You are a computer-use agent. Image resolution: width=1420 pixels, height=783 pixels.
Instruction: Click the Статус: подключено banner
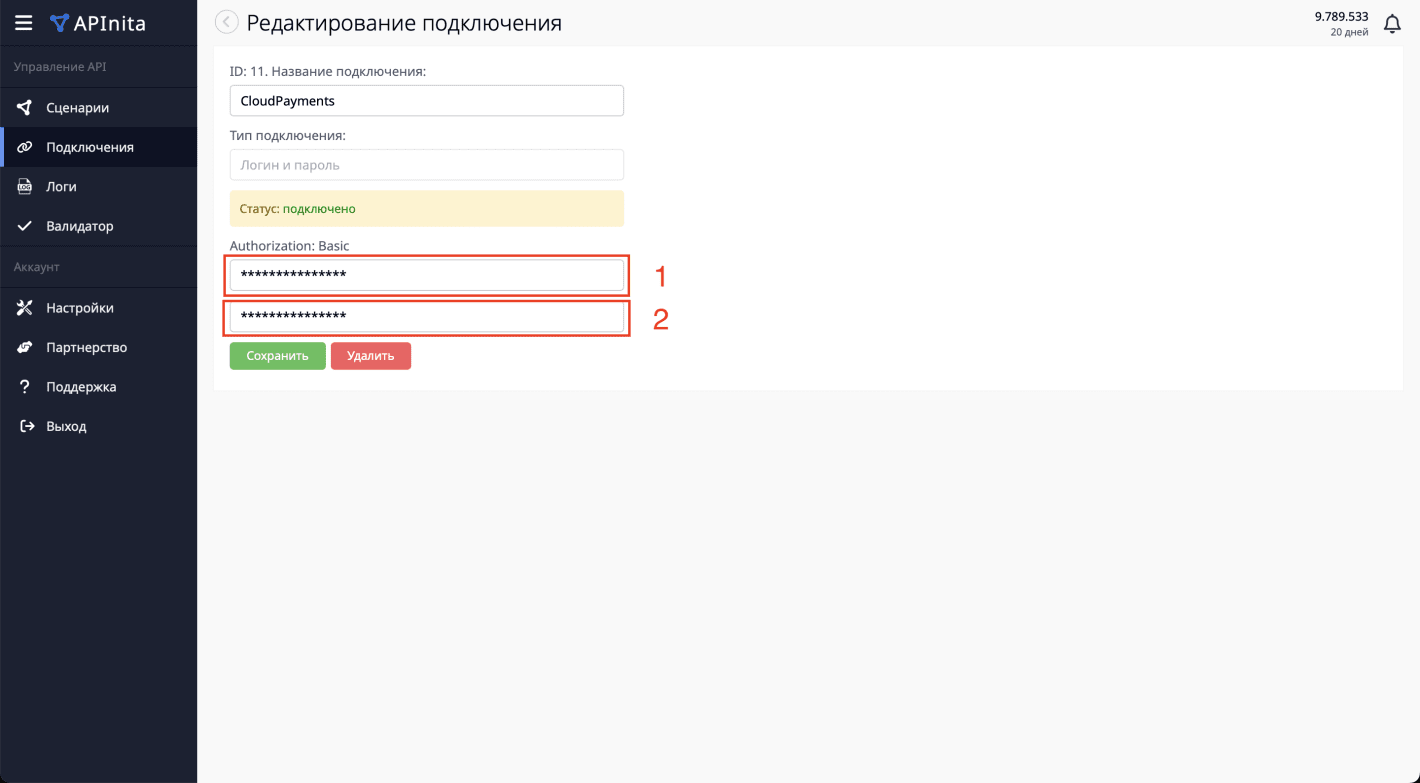click(x=427, y=208)
